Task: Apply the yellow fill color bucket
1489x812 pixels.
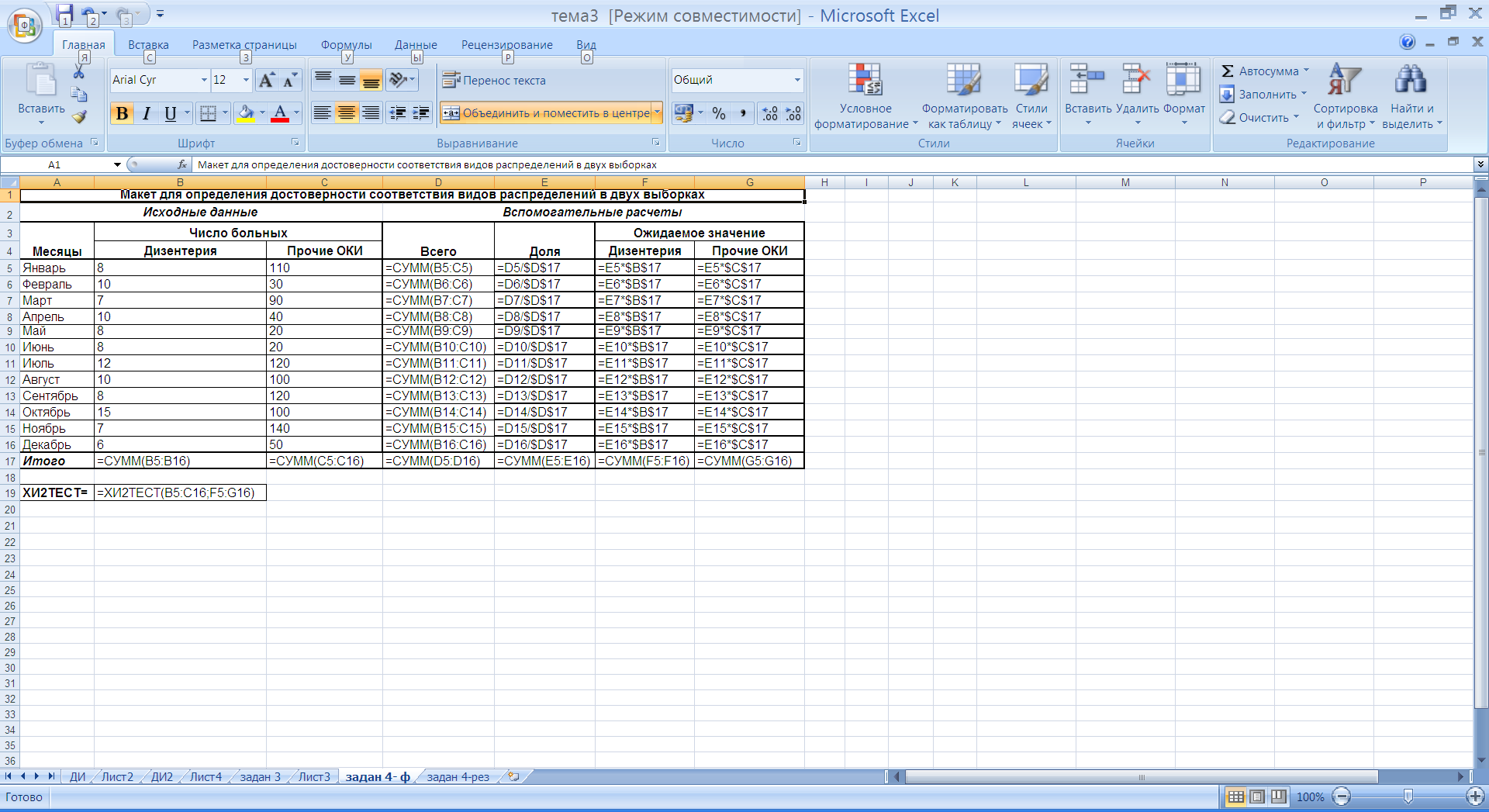Action: coord(246,114)
